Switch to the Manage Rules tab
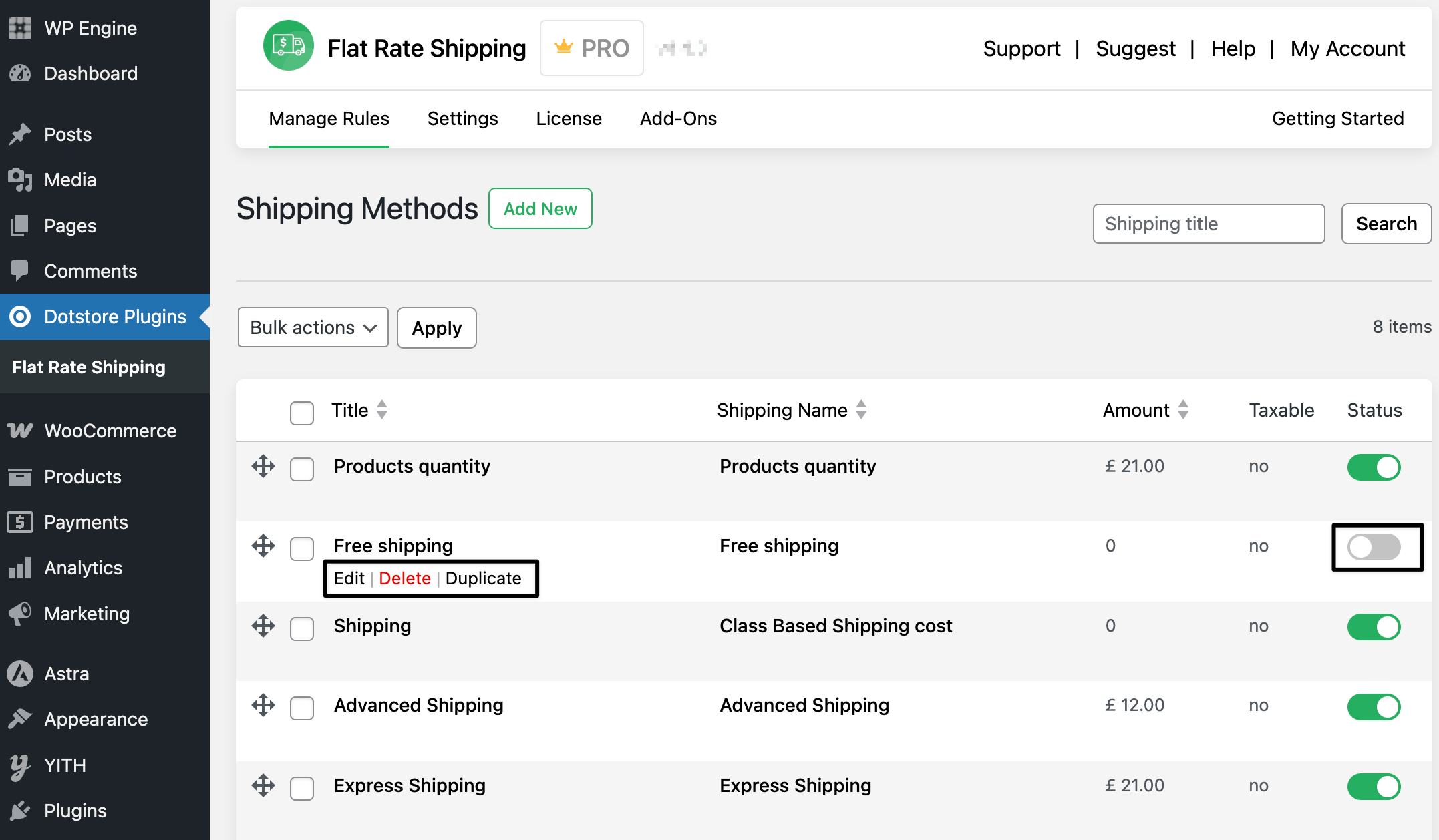This screenshot has height=840, width=1439. click(x=329, y=119)
